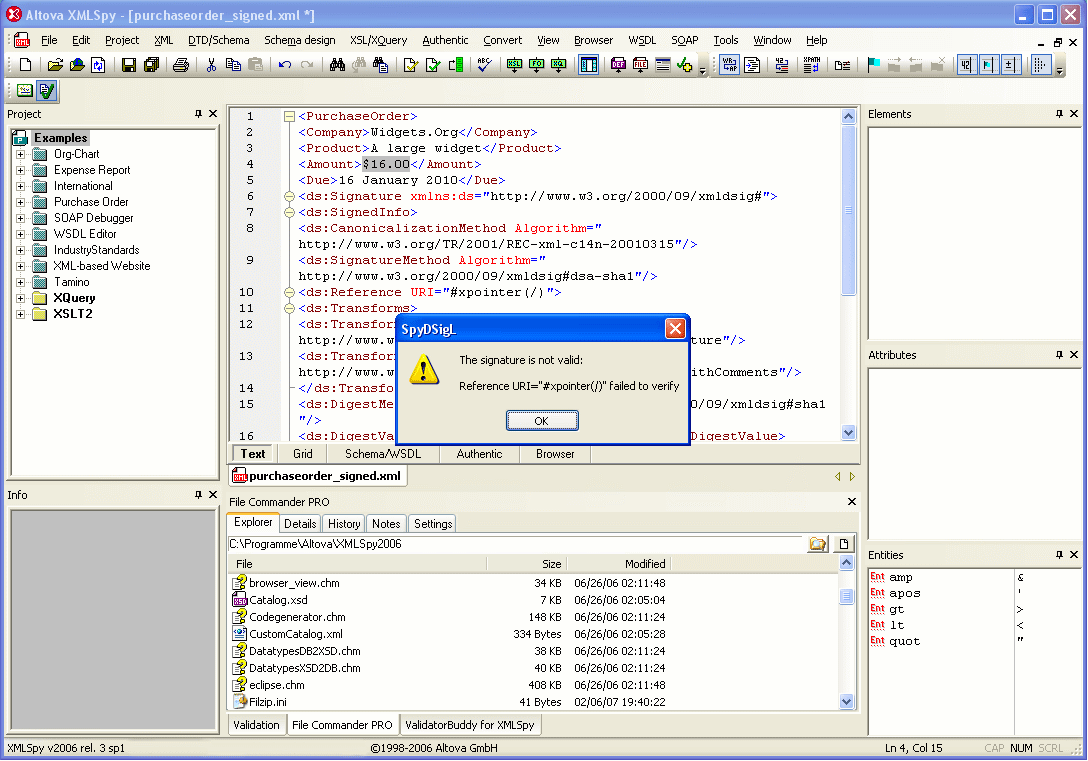Click the Save All stacked floppies icon

click(151, 65)
